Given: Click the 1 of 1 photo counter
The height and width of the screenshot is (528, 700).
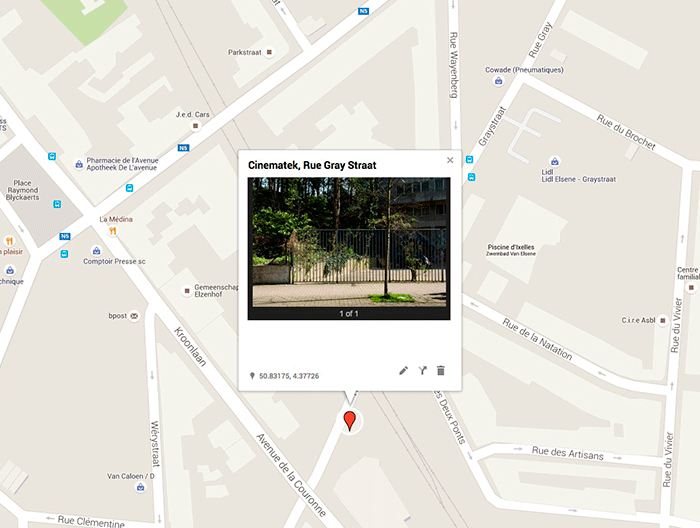Looking at the screenshot, I should 349,314.
